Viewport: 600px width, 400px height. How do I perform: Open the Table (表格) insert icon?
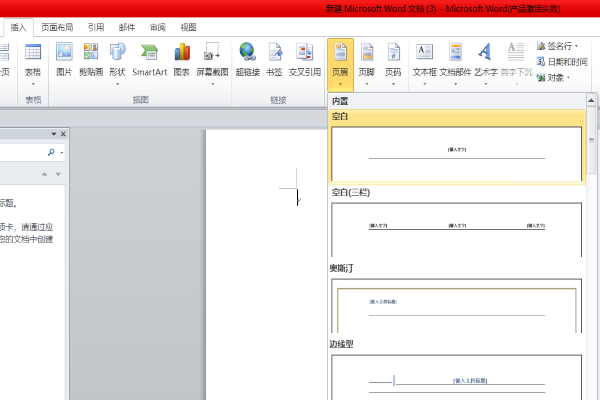point(33,52)
